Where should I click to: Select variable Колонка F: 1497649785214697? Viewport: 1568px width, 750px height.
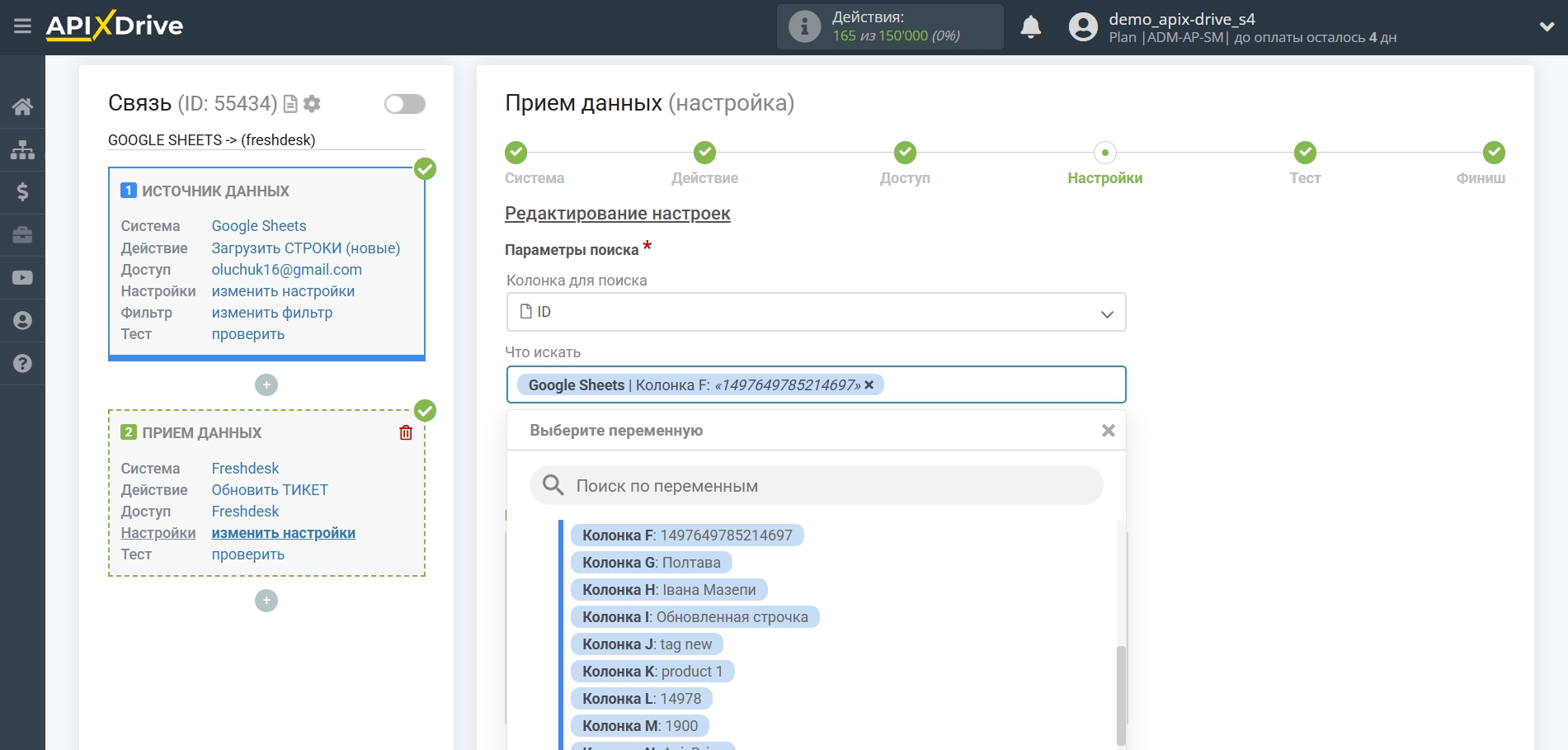687,535
